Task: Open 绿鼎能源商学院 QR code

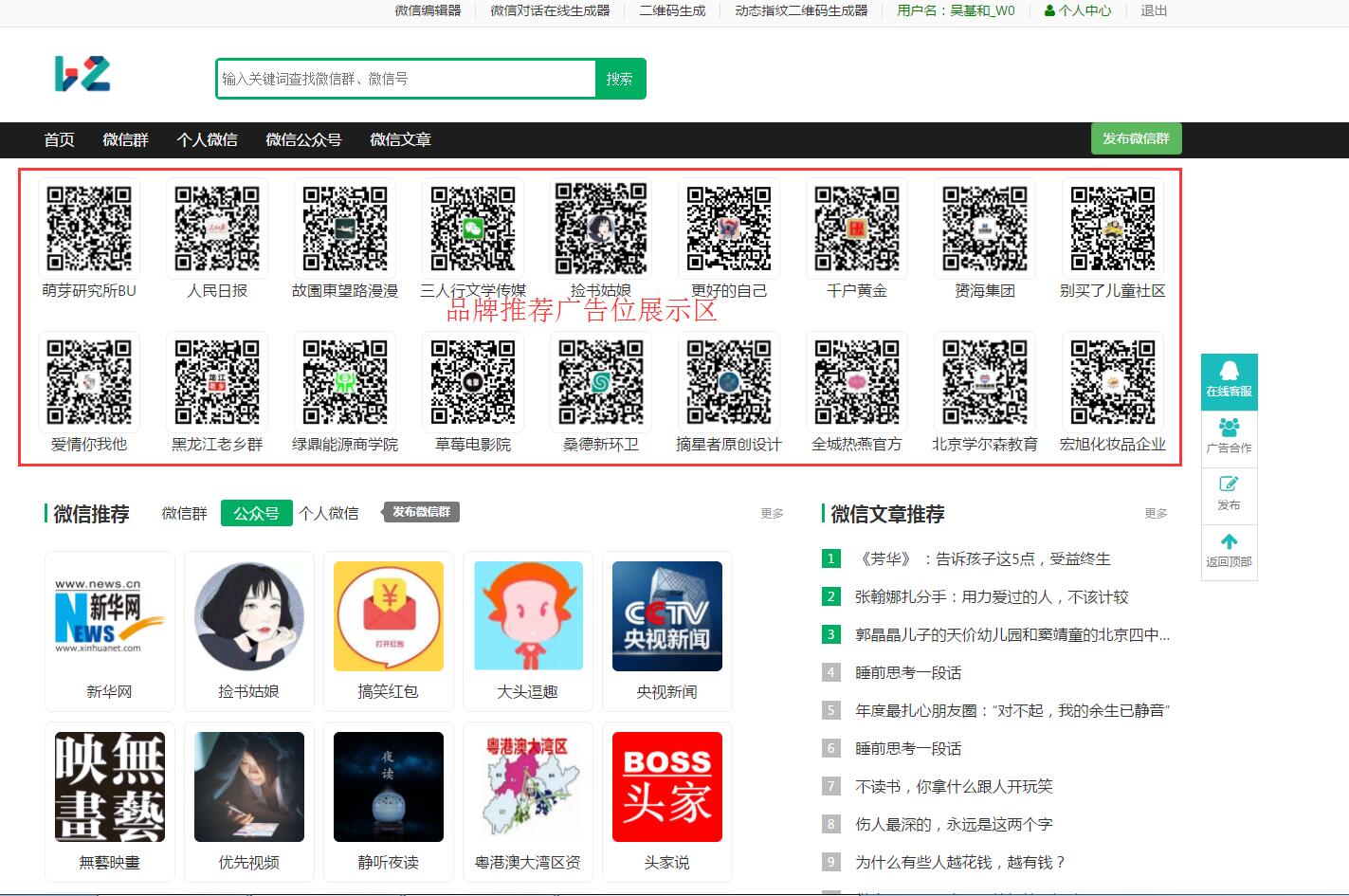Action: [345, 382]
